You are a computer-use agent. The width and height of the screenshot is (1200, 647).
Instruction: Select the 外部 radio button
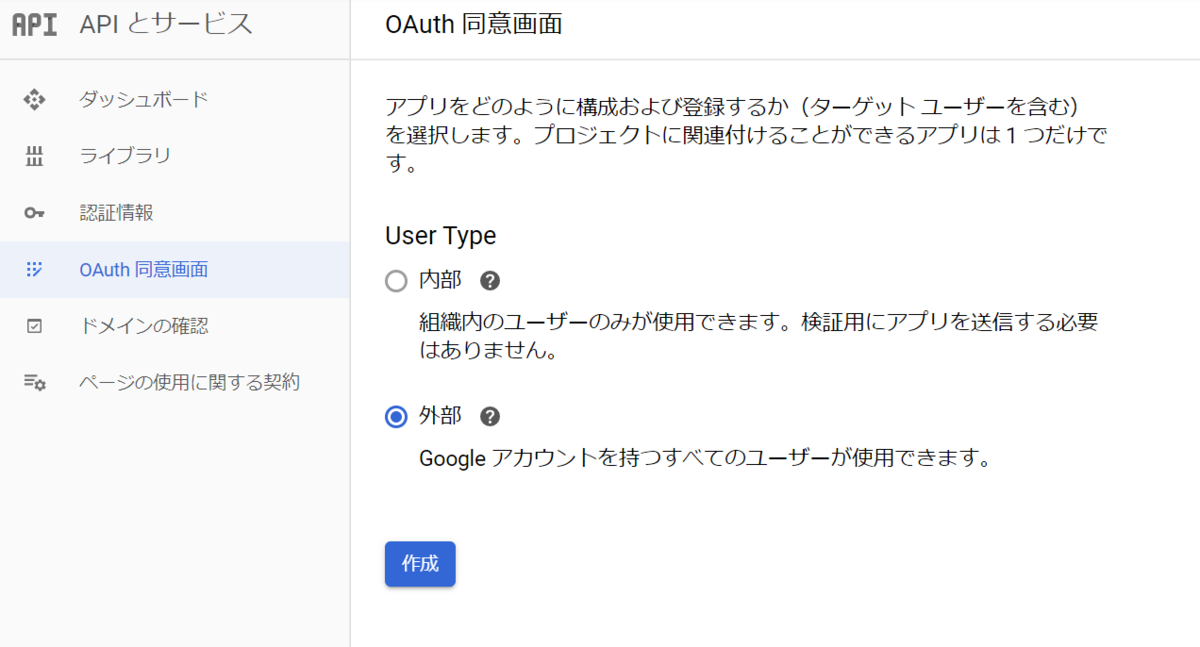pyautogui.click(x=396, y=417)
